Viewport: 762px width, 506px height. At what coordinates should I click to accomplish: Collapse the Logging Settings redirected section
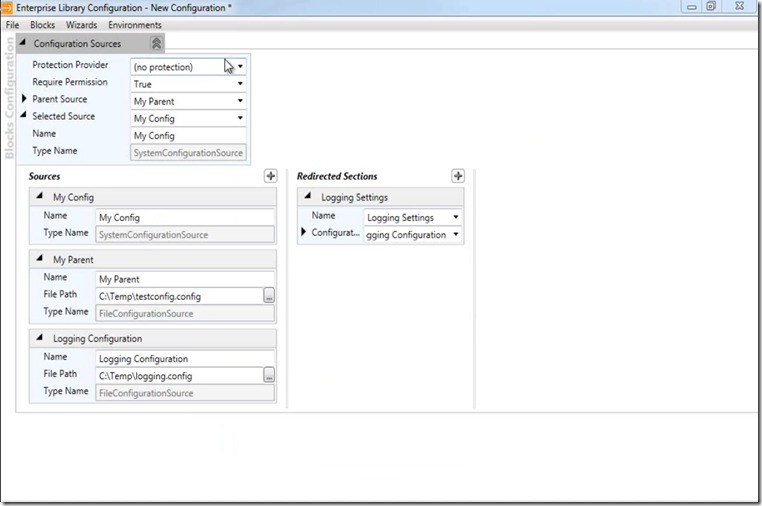coord(308,196)
